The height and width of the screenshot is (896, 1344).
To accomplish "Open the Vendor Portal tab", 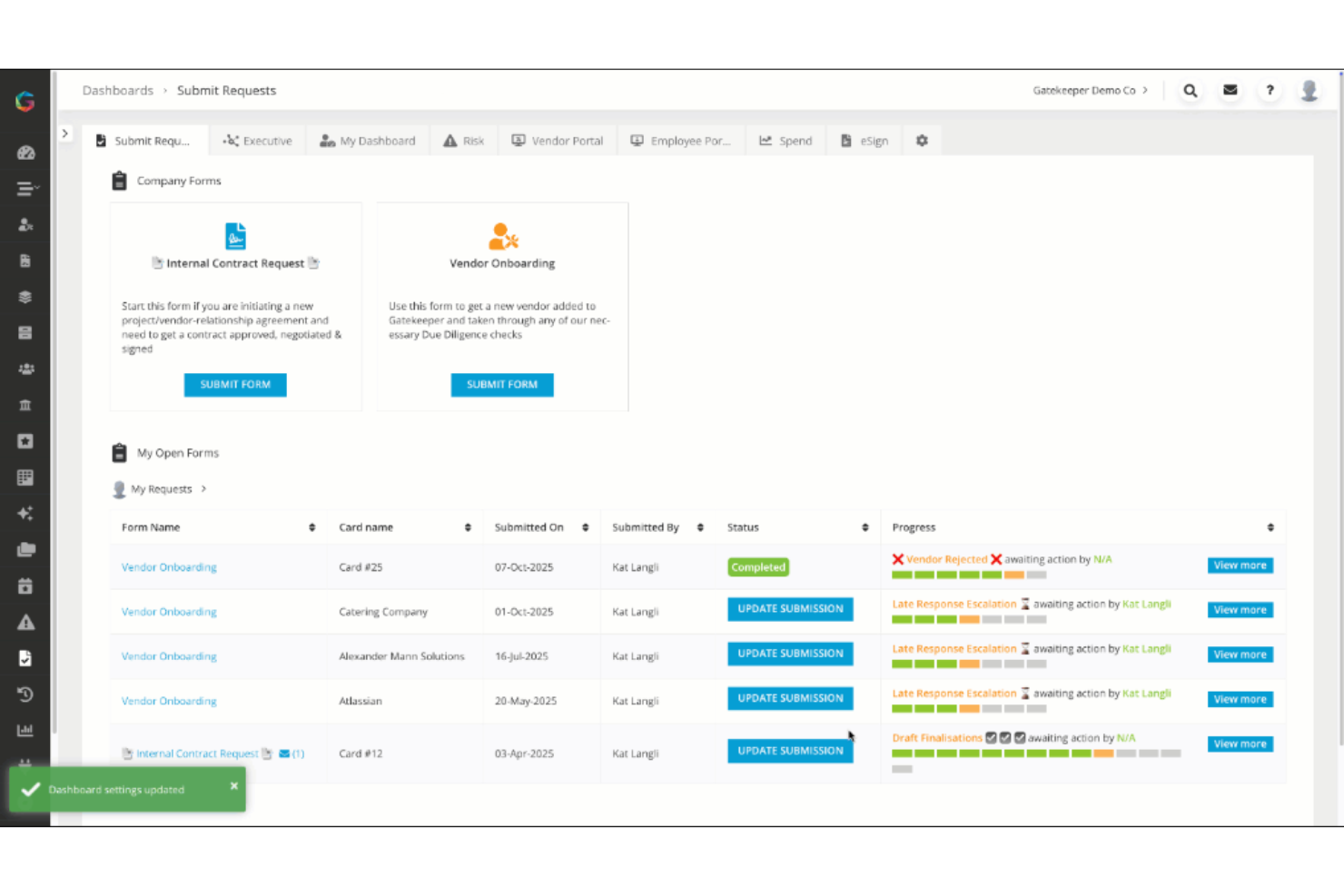I will tap(558, 141).
